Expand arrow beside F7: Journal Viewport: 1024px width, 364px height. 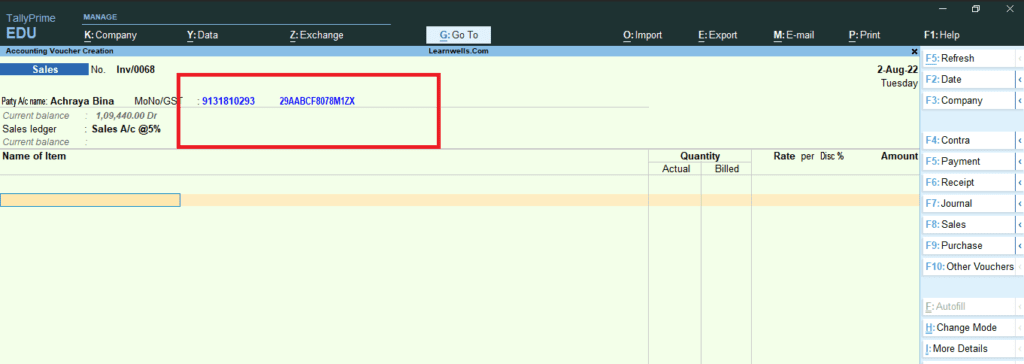(x=1019, y=203)
